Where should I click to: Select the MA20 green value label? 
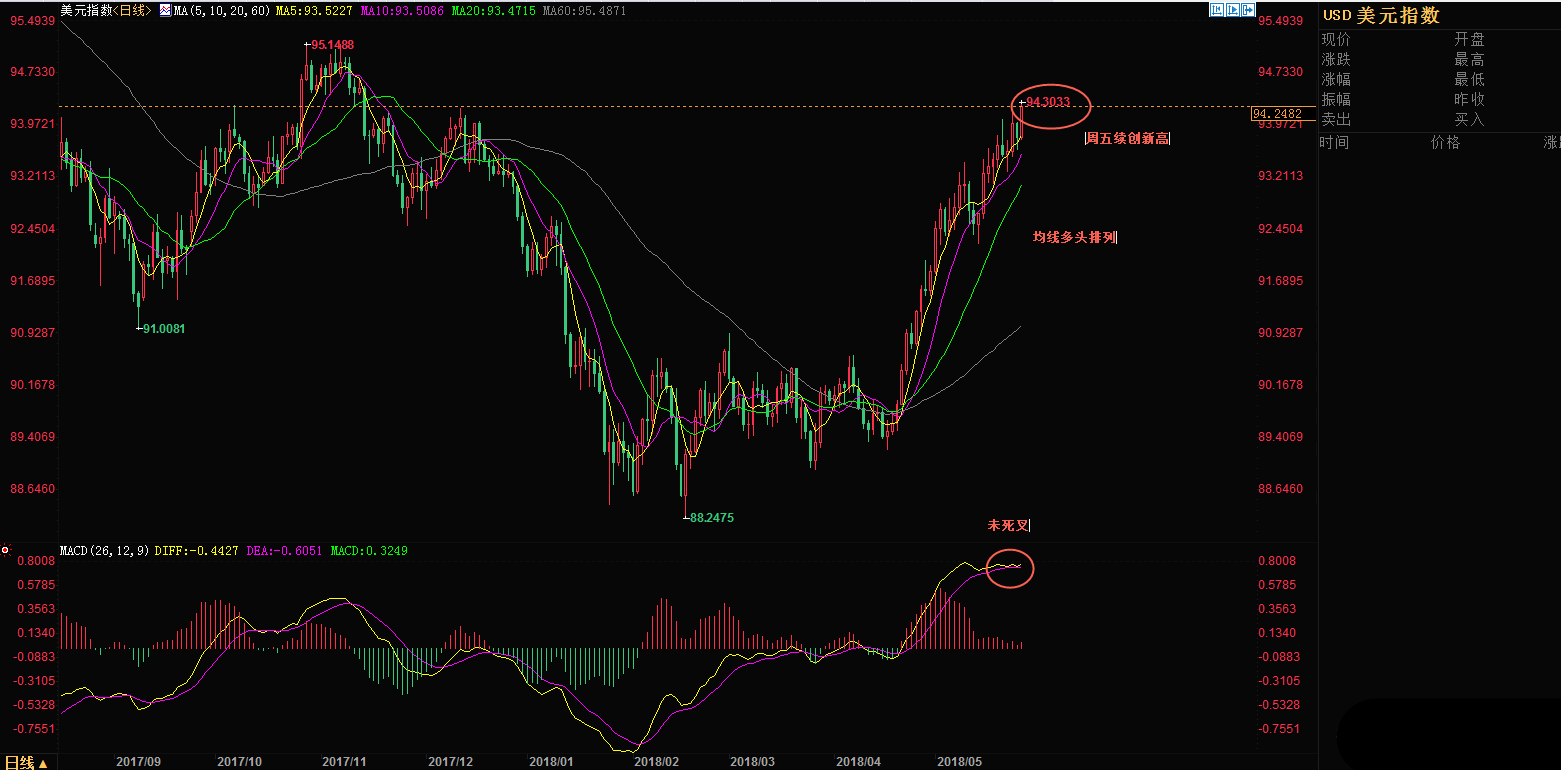tap(493, 11)
